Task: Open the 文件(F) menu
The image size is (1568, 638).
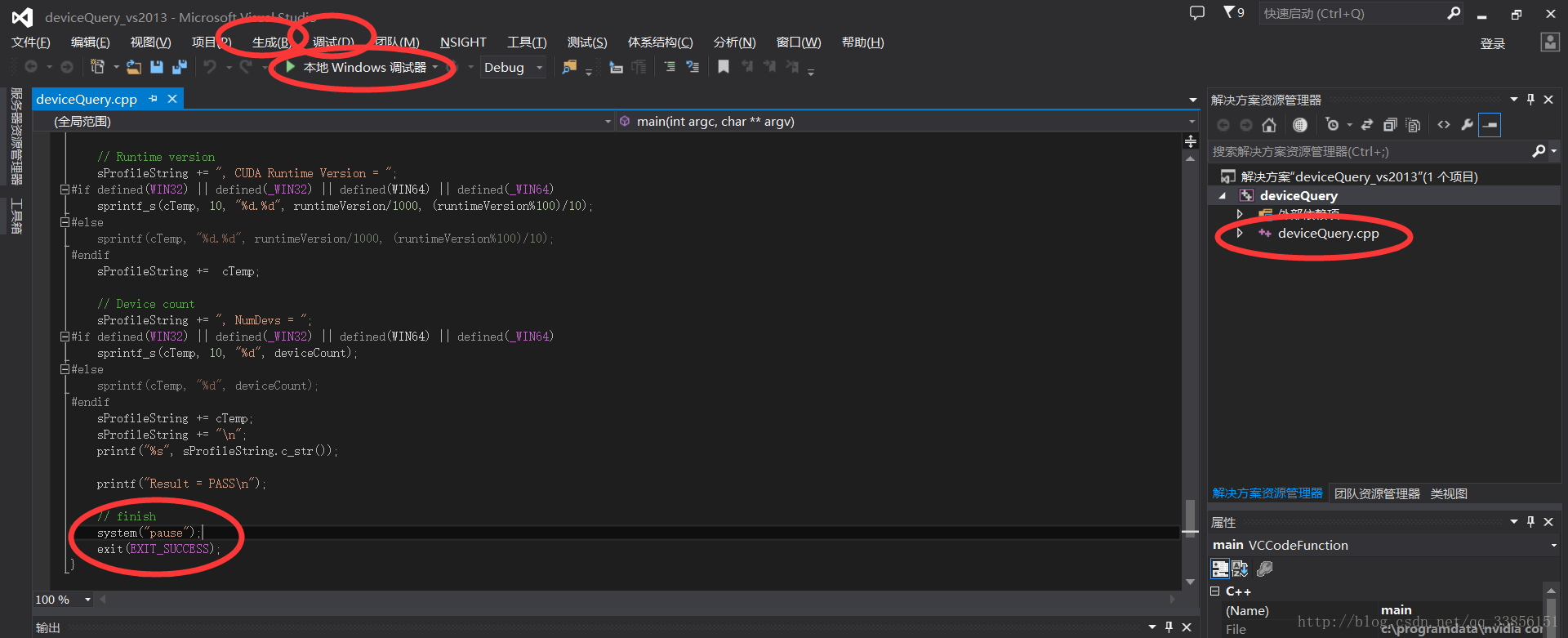Action: point(30,42)
